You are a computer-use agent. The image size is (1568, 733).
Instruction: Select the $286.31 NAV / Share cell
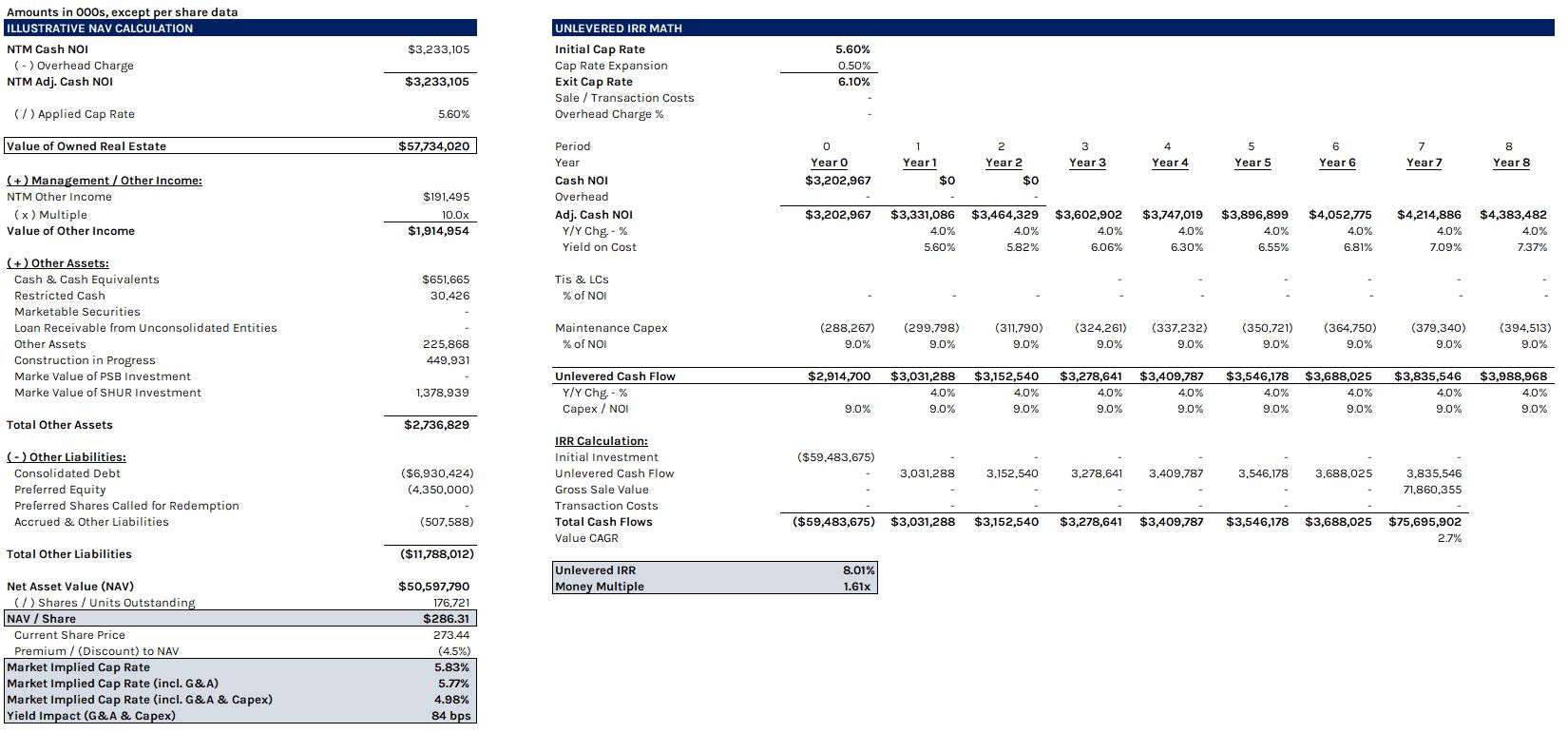pos(447,619)
